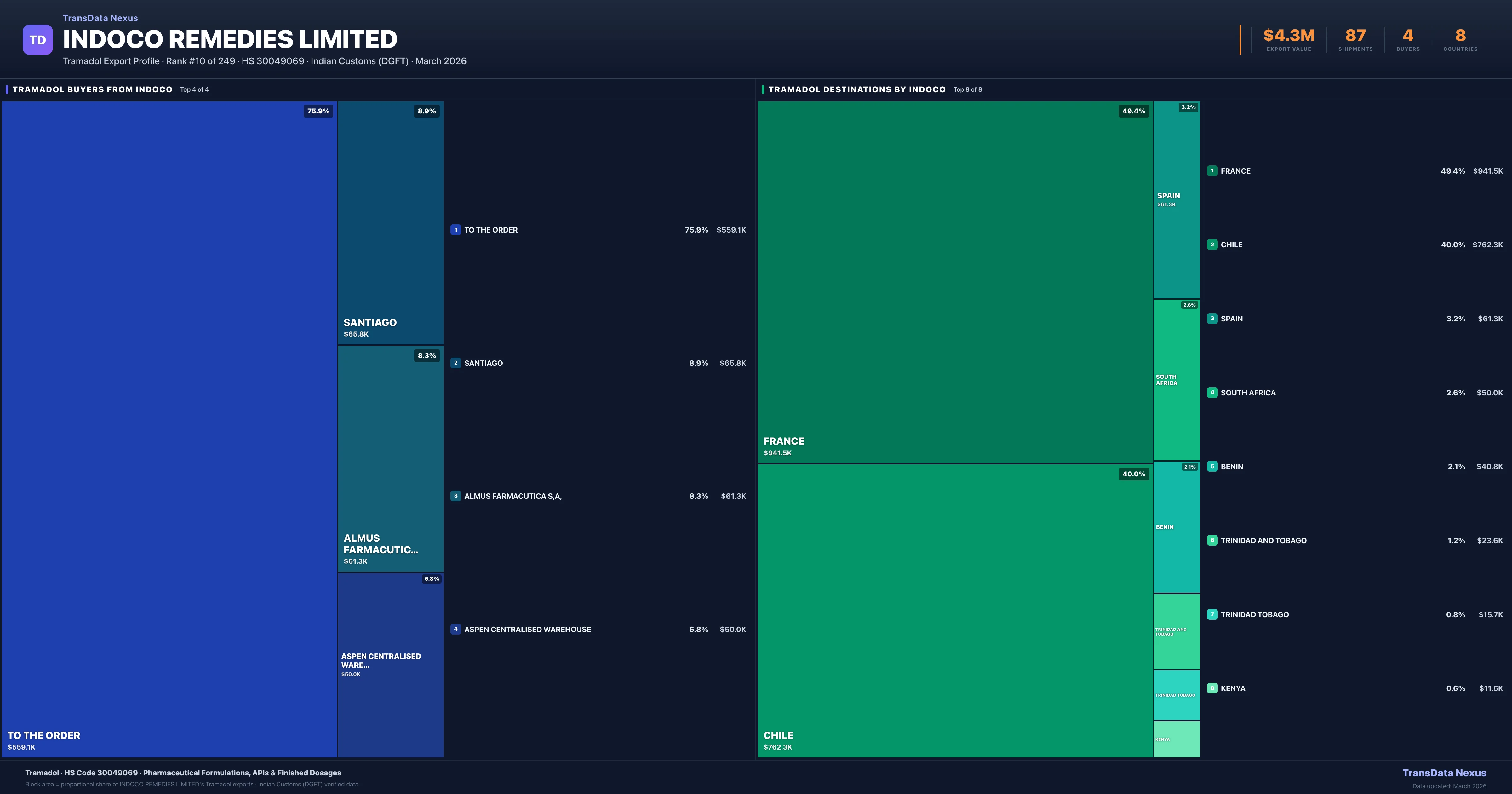Click rank badge 2 beside SANTIAGO legend

455,363
